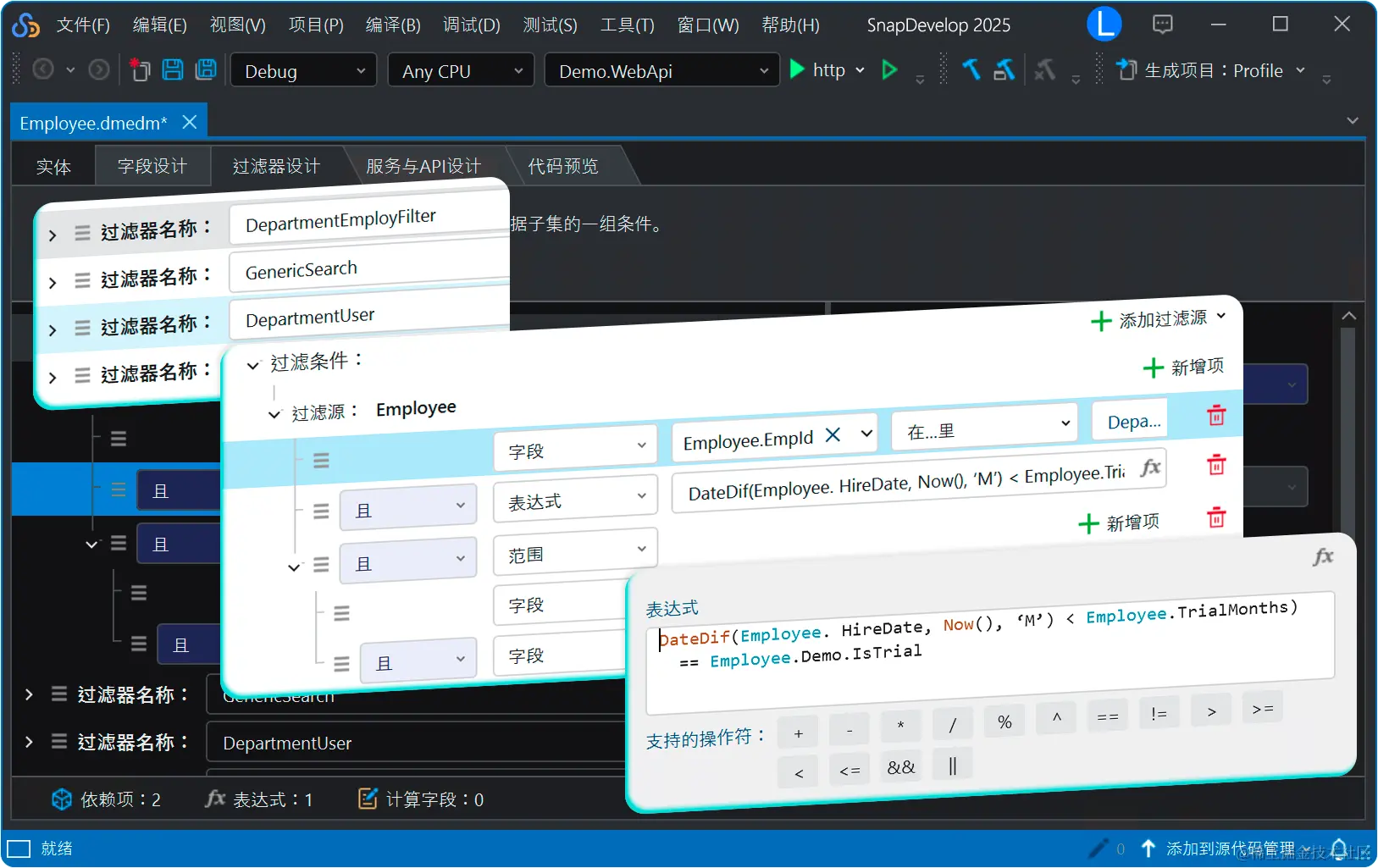The image size is (1378, 868).
Task: Rebuild the solution with the second hammer icon
Action: pyautogui.click(x=1004, y=70)
